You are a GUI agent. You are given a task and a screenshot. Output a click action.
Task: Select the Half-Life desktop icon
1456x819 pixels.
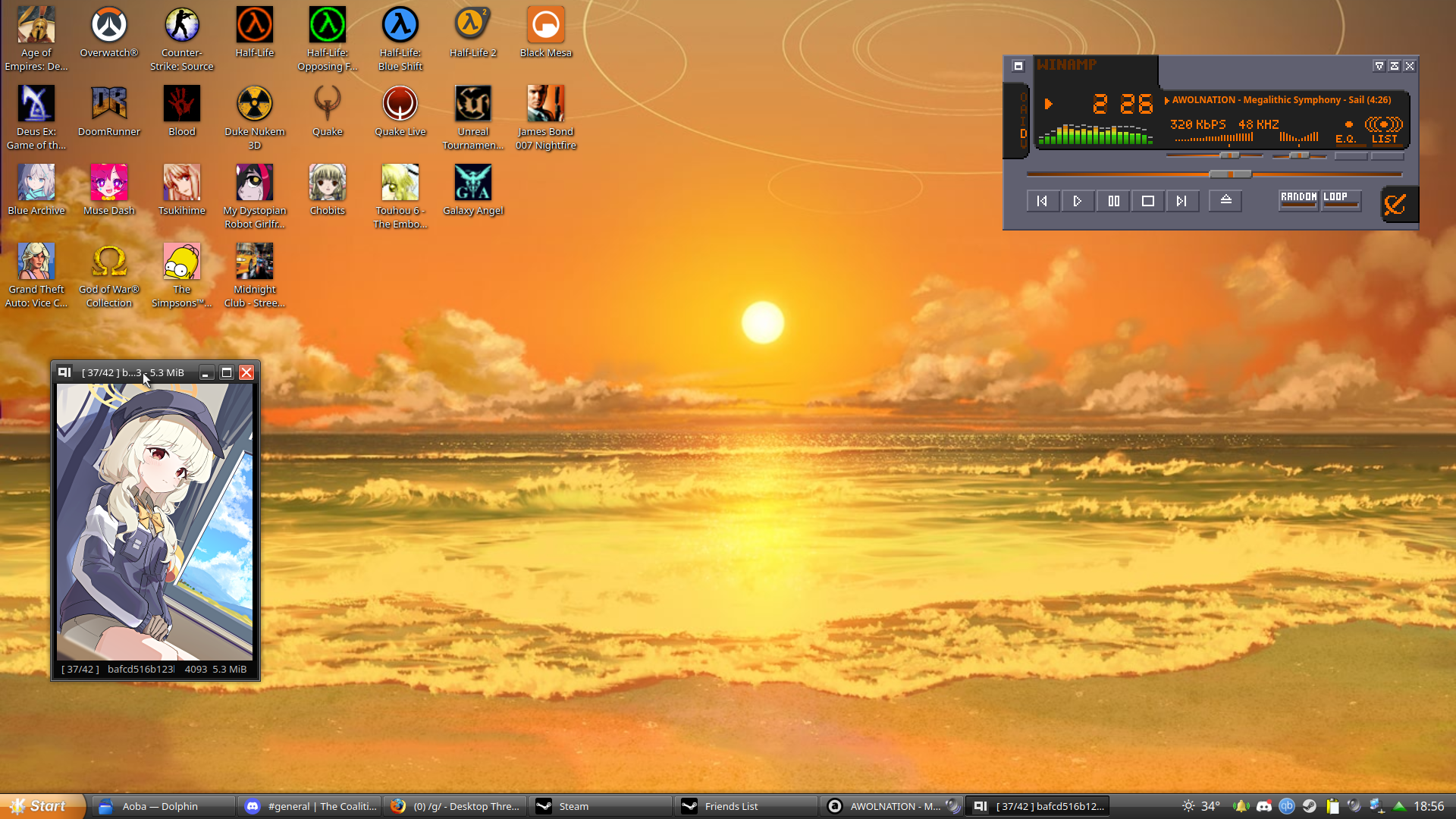tap(255, 32)
